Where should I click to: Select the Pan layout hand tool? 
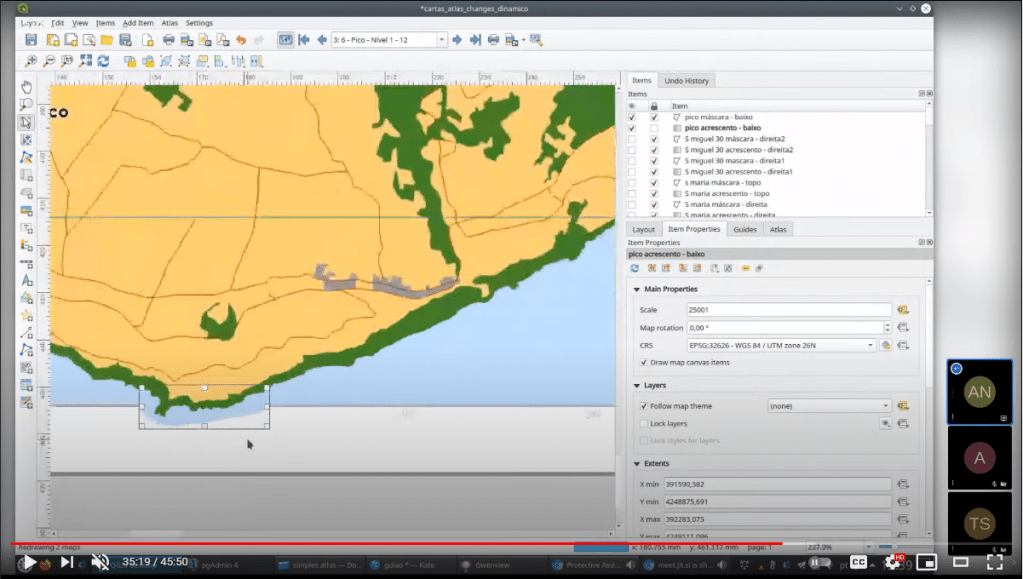27,87
